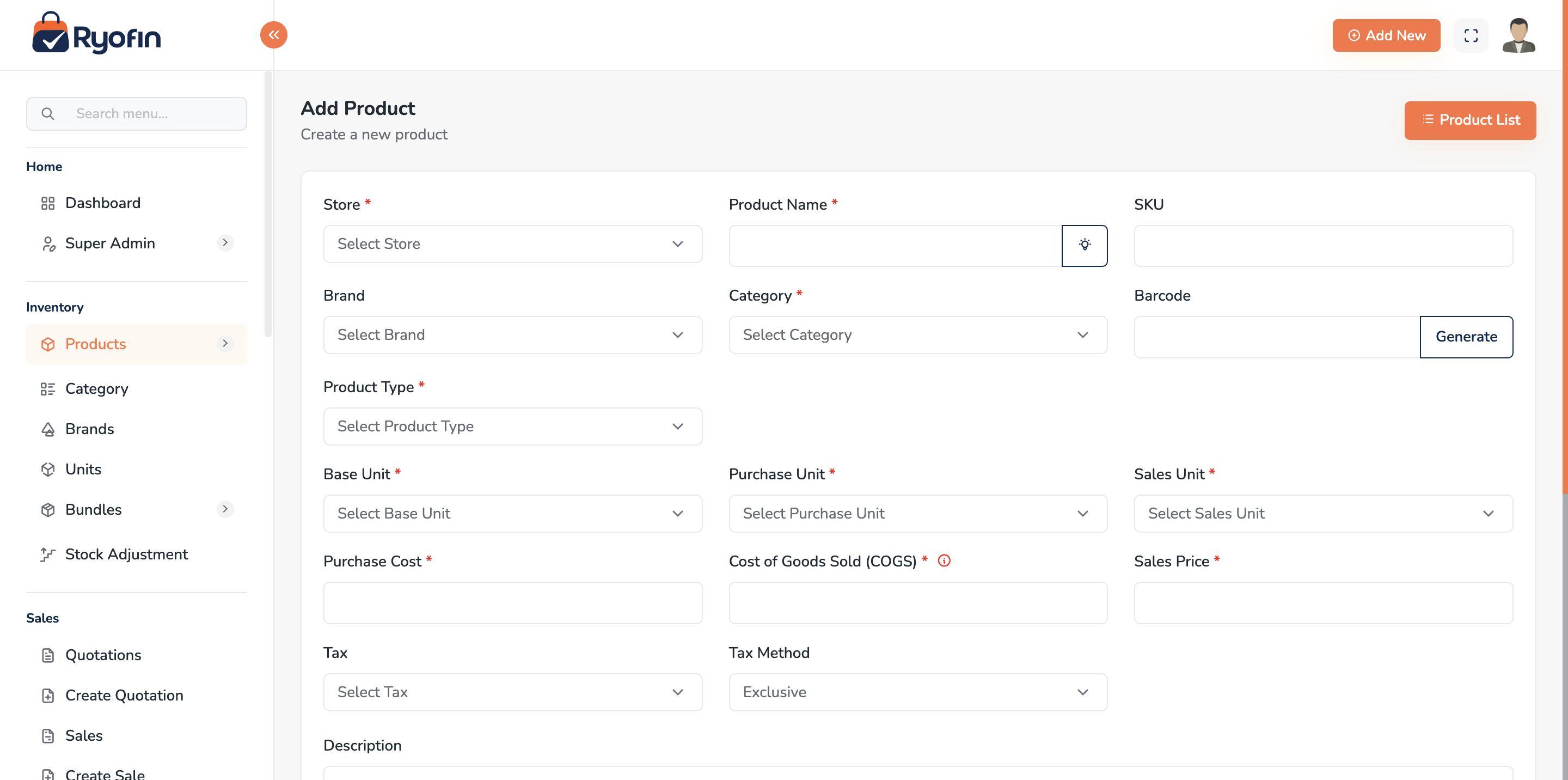Generate a barcode with the Generate button

[x=1466, y=337]
